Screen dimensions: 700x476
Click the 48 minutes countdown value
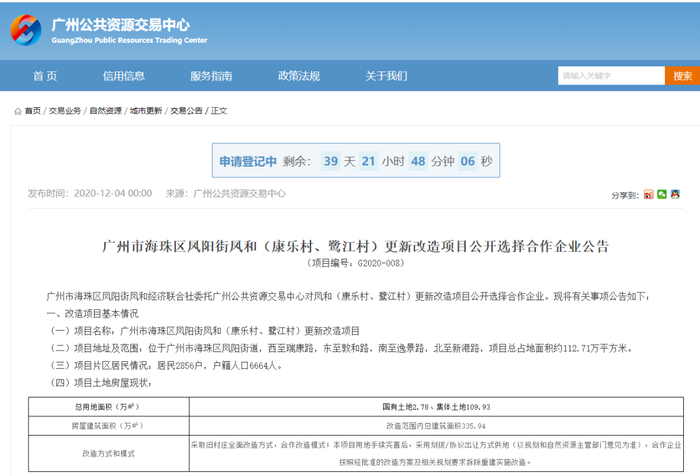click(x=418, y=161)
